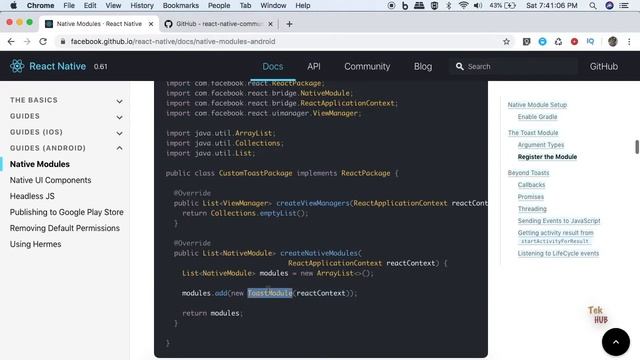
Task: Switch to the GitHub react-native-community browser tab
Action: 218,24
